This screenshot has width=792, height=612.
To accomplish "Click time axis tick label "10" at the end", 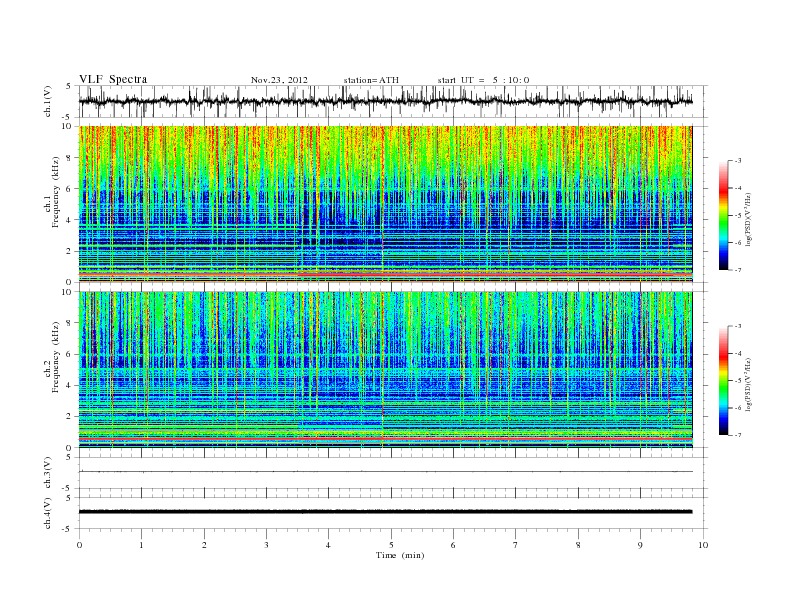I will pos(703,545).
